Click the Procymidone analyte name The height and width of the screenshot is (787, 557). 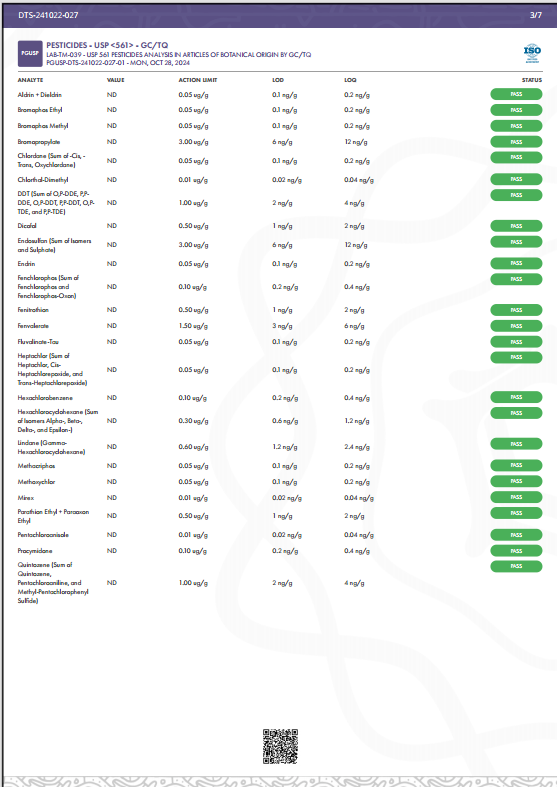coord(35,551)
